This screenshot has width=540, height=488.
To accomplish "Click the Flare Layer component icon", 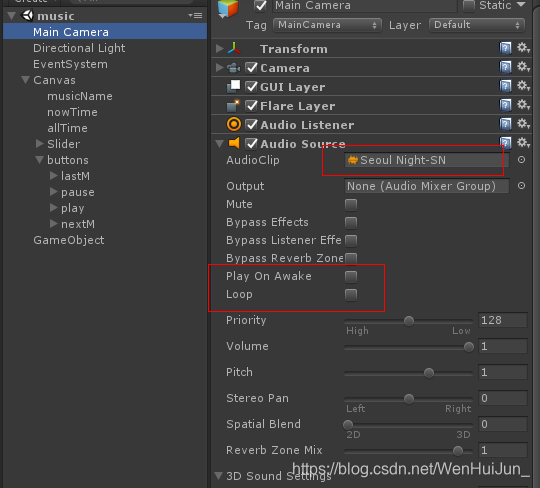I will pos(233,106).
